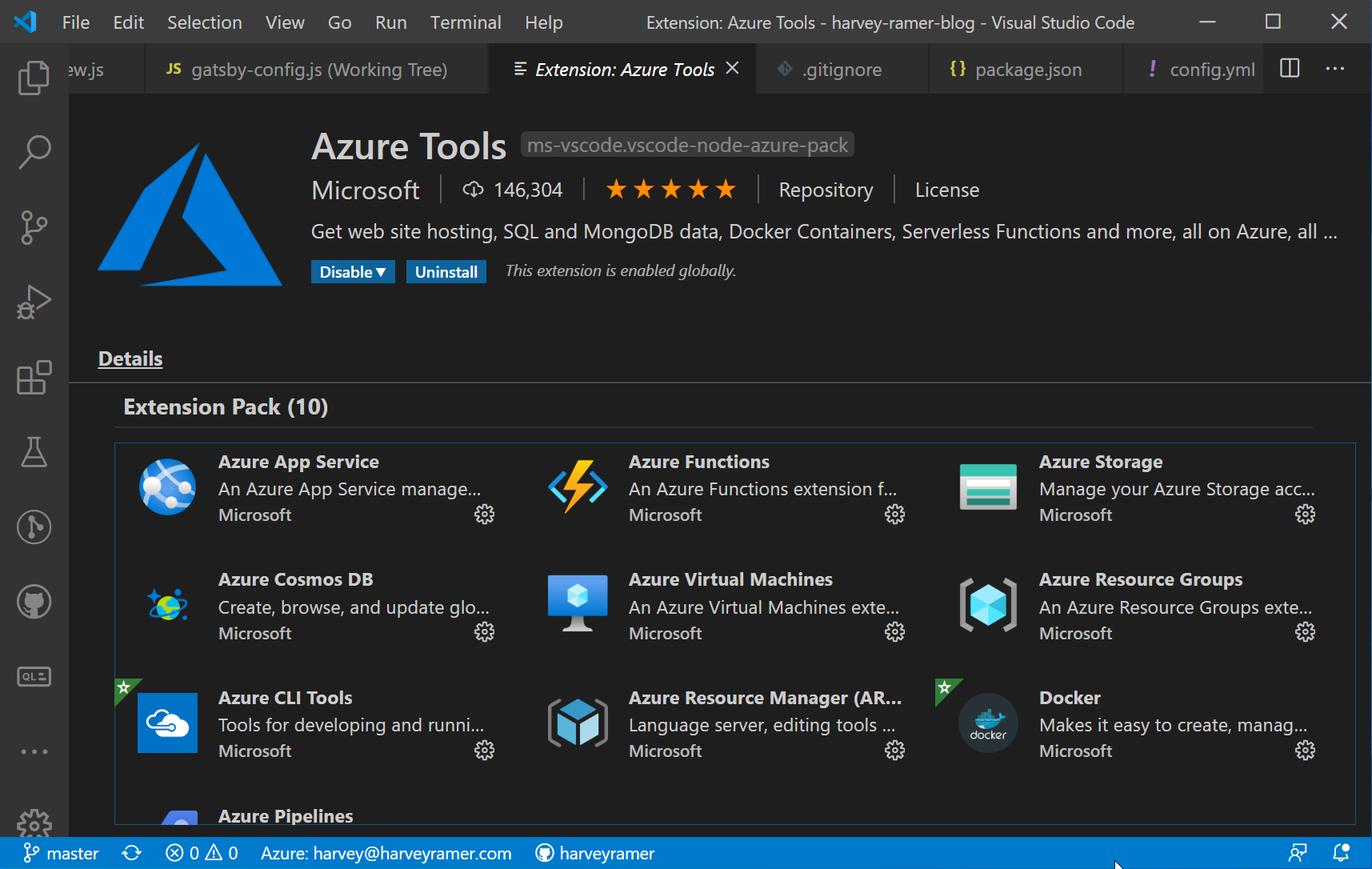The image size is (1372, 869).
Task: Click the gear for Azure Resource Manager
Action: coord(894,750)
